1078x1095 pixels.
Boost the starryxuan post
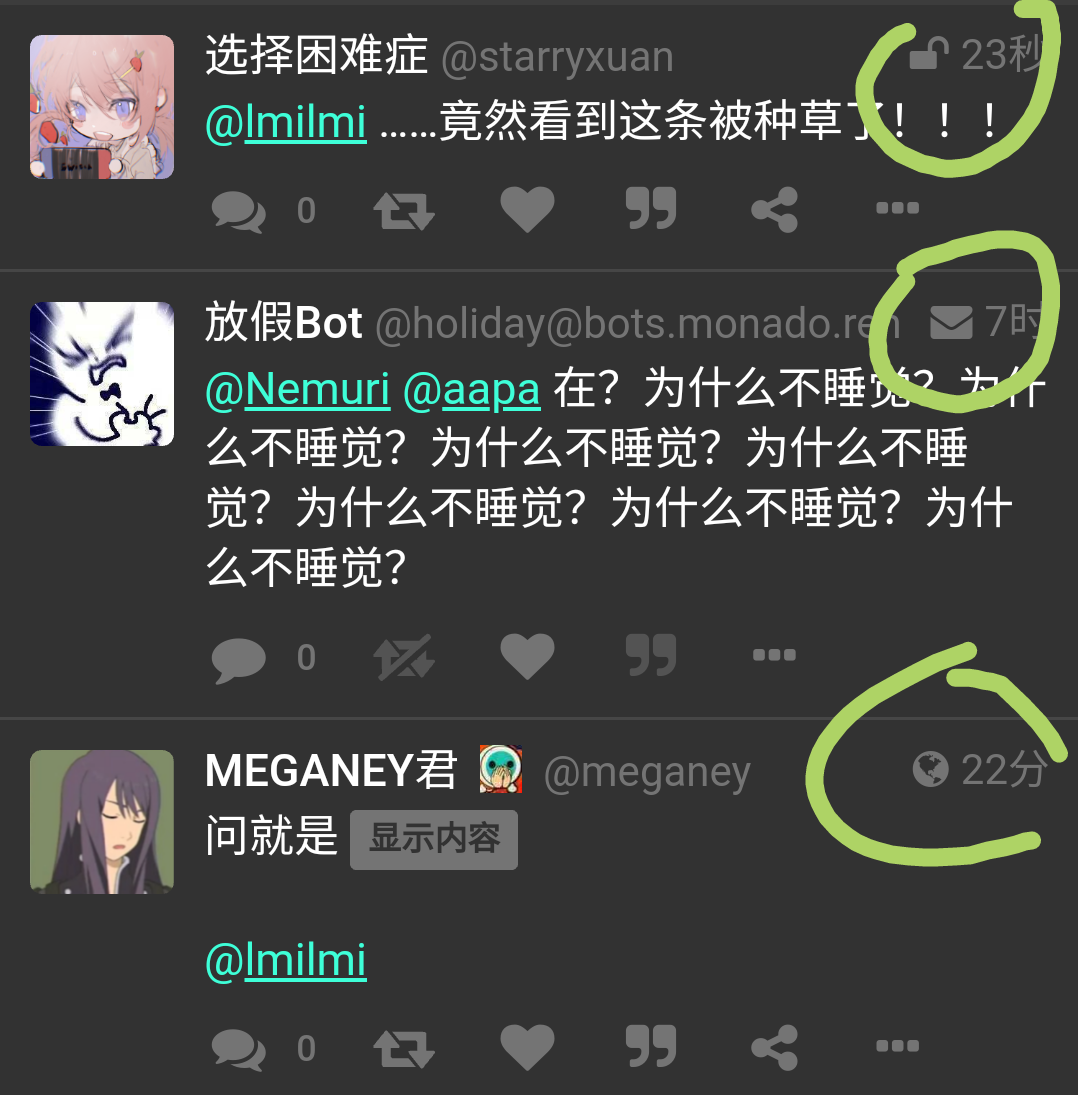coord(404,210)
